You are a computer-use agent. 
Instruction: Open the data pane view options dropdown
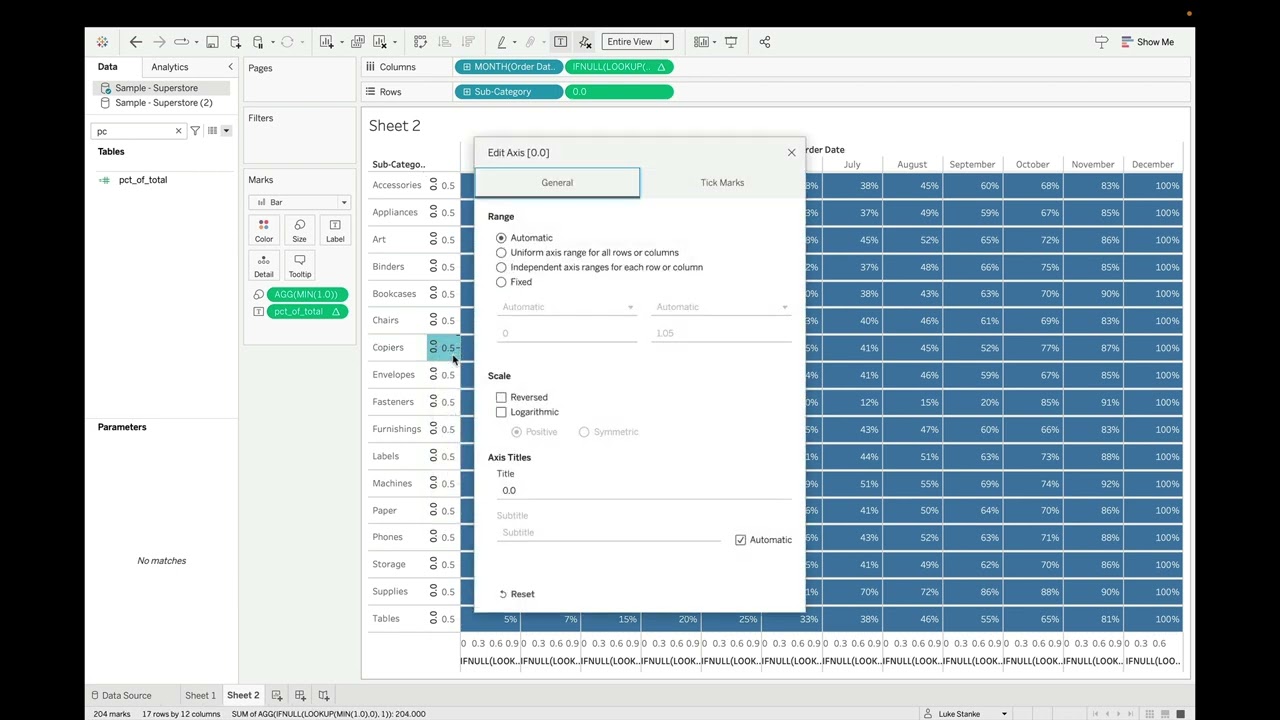click(226, 131)
